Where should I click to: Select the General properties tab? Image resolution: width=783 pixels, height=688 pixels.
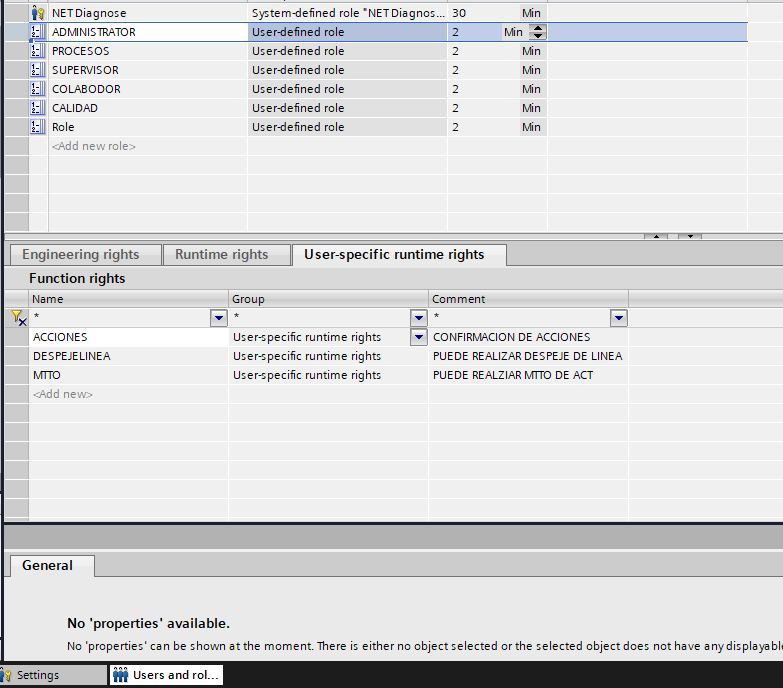click(x=52, y=566)
